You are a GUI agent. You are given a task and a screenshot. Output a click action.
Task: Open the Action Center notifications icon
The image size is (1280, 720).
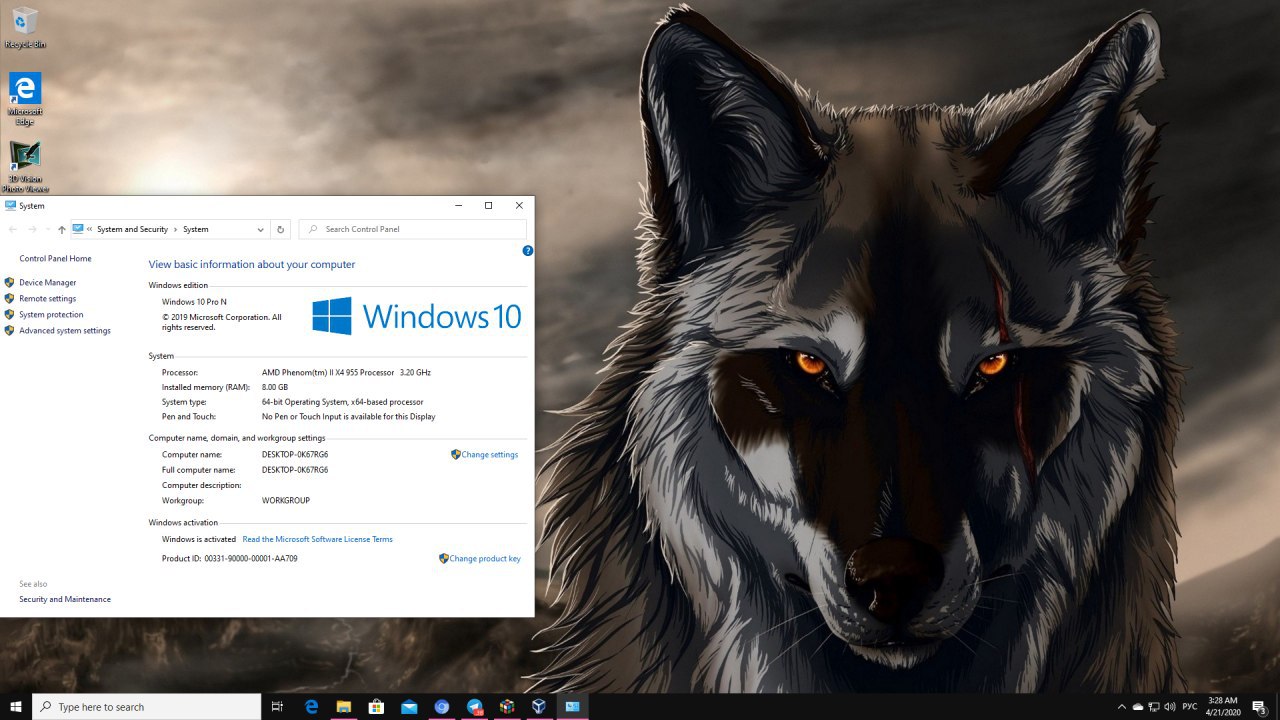pos(1260,706)
